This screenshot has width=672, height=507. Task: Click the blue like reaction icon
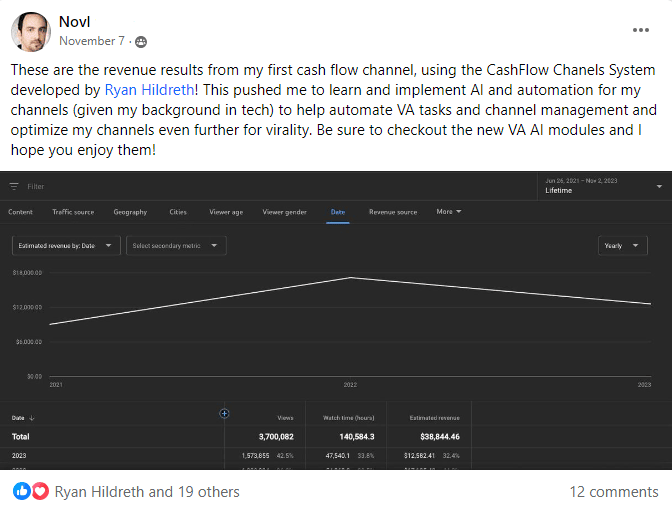pyautogui.click(x=21, y=491)
